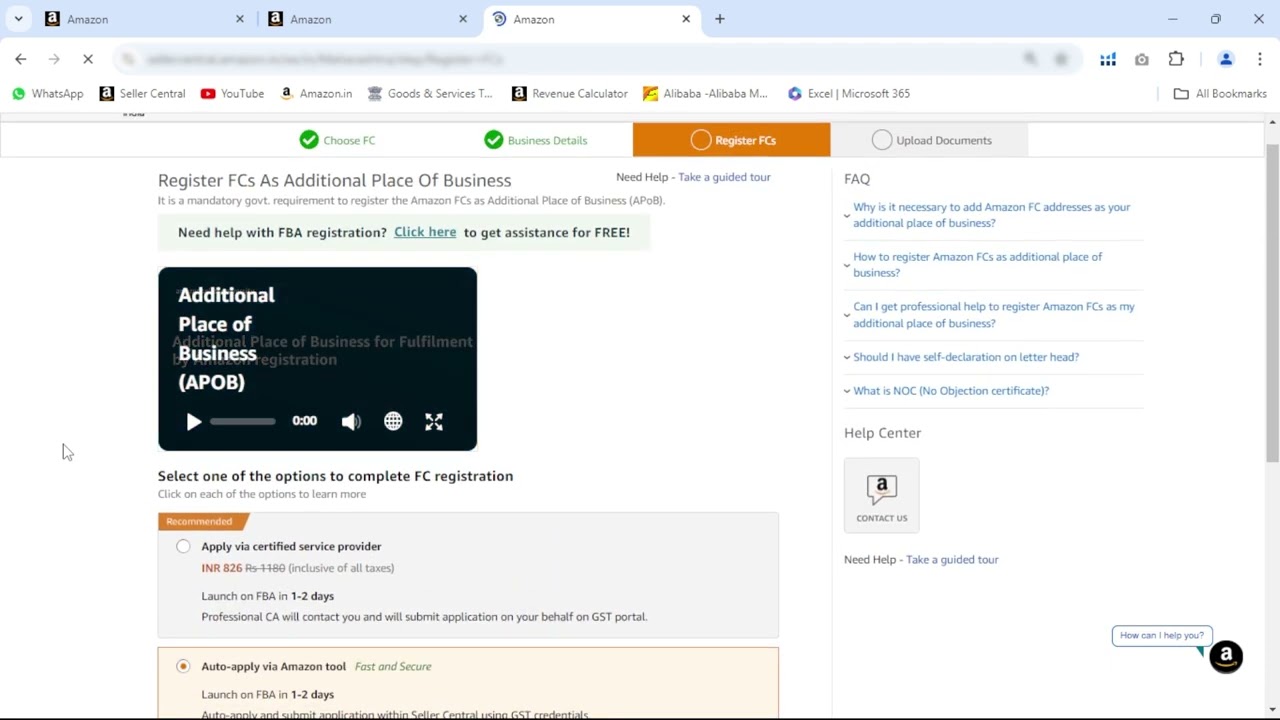
Task: Click the 'INR 826' price text
Action: (222, 568)
